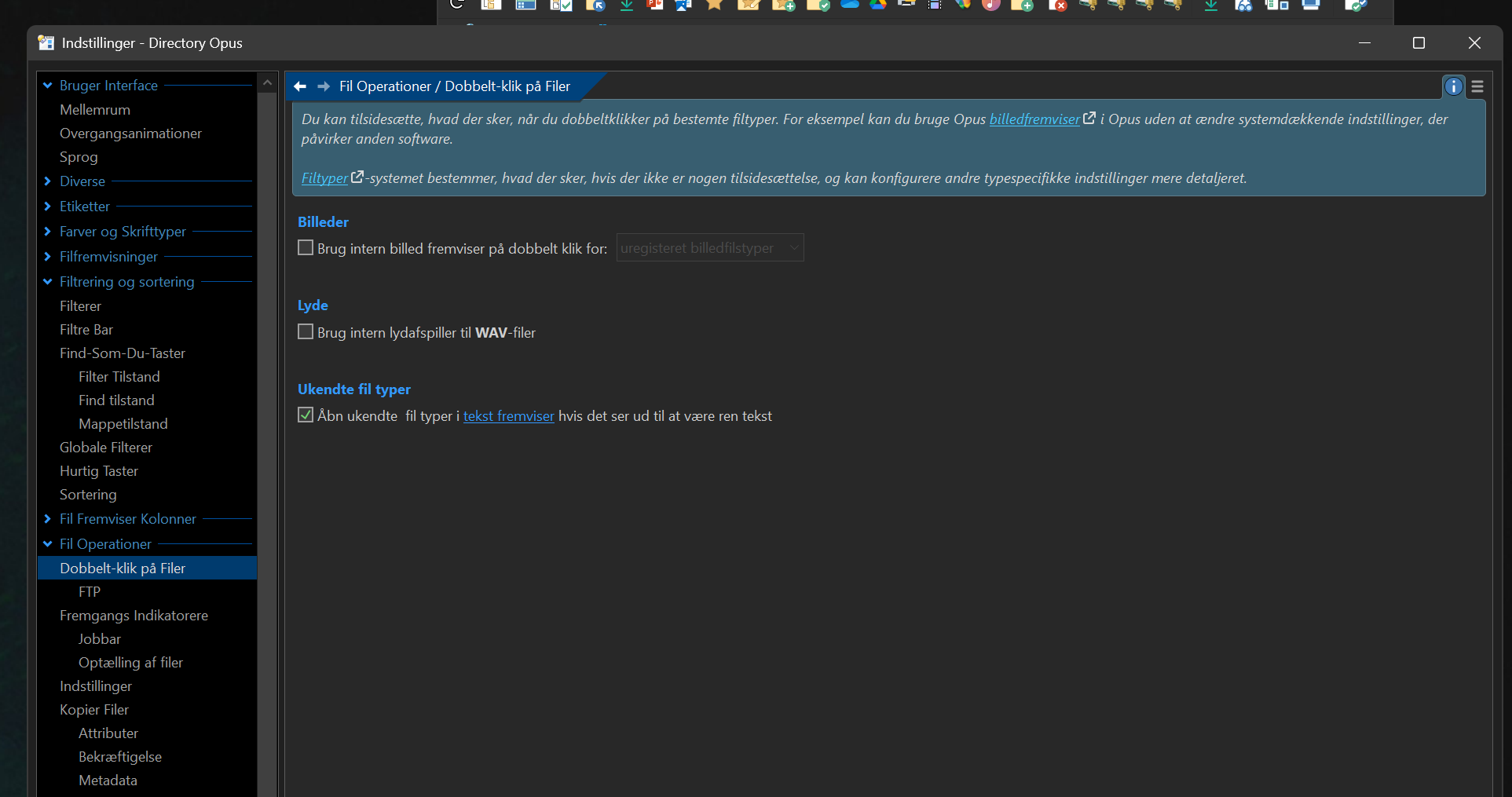Click the gold star icon in the top toolbar
The height and width of the screenshot is (797, 1512).
coord(714,5)
